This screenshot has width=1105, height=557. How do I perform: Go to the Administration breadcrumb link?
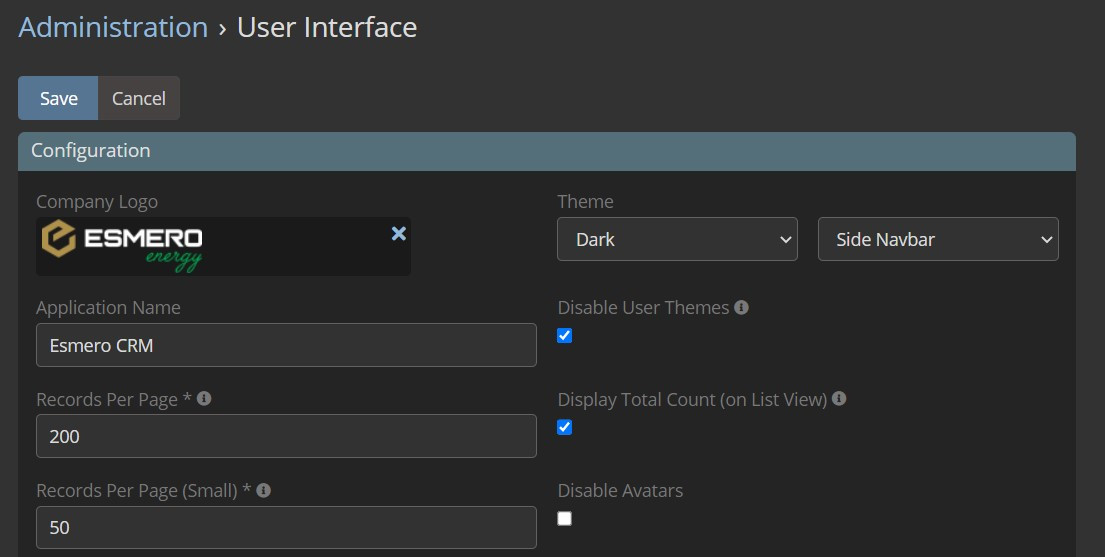[113, 27]
